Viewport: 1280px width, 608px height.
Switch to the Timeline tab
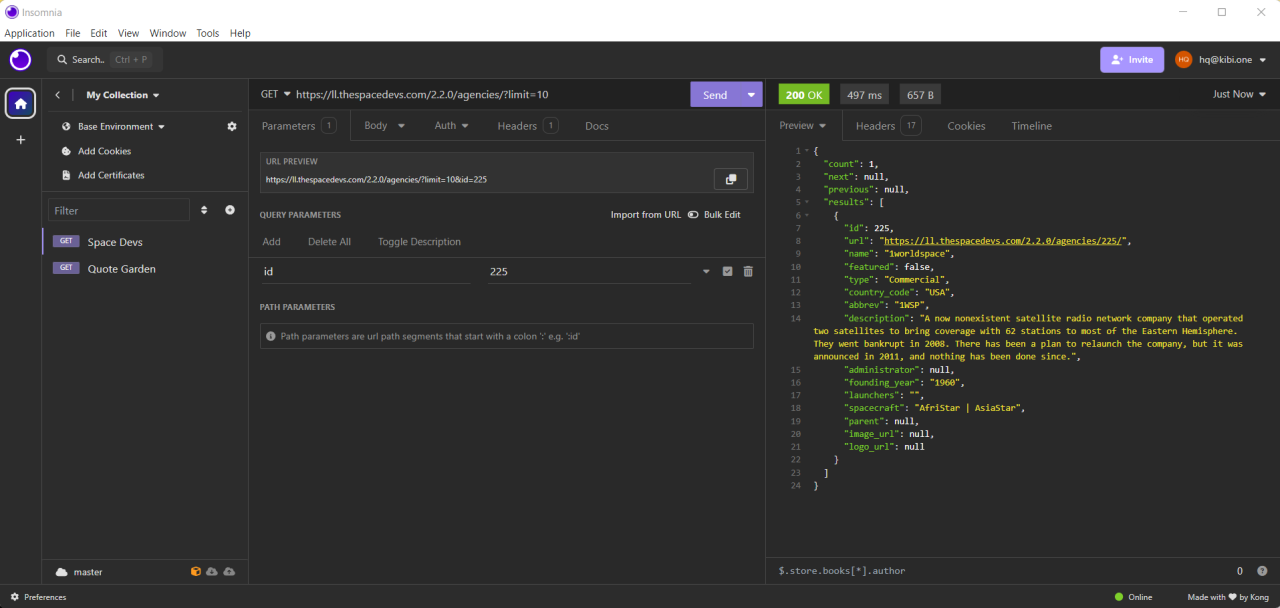[1031, 126]
